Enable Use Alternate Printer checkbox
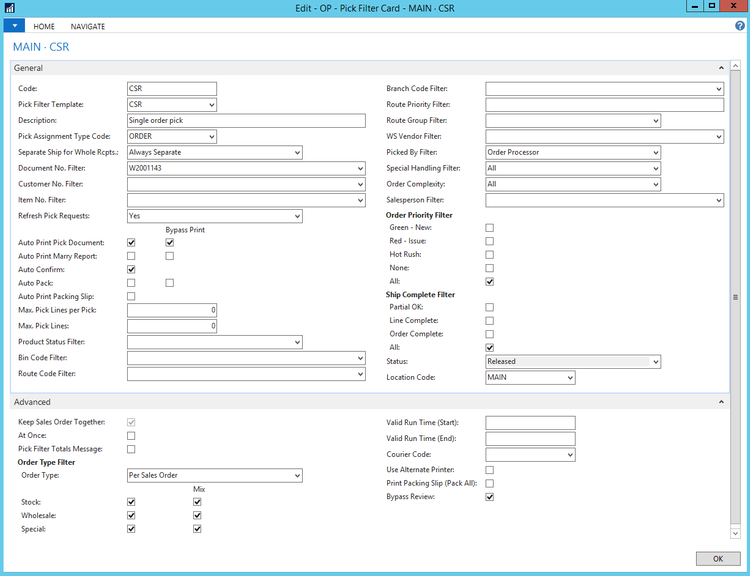 489,470
